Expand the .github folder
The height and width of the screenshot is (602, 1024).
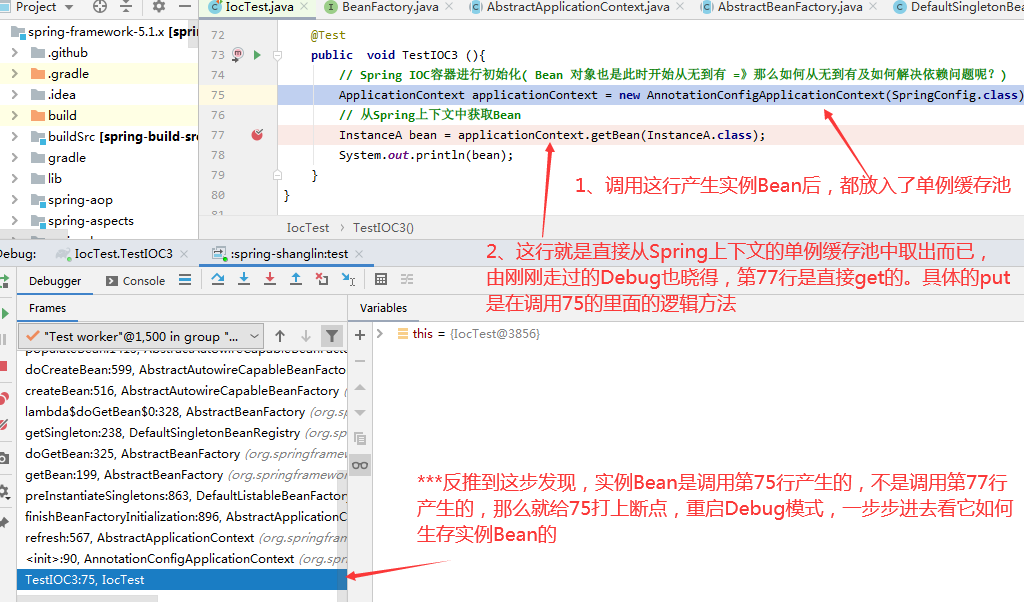coord(15,53)
